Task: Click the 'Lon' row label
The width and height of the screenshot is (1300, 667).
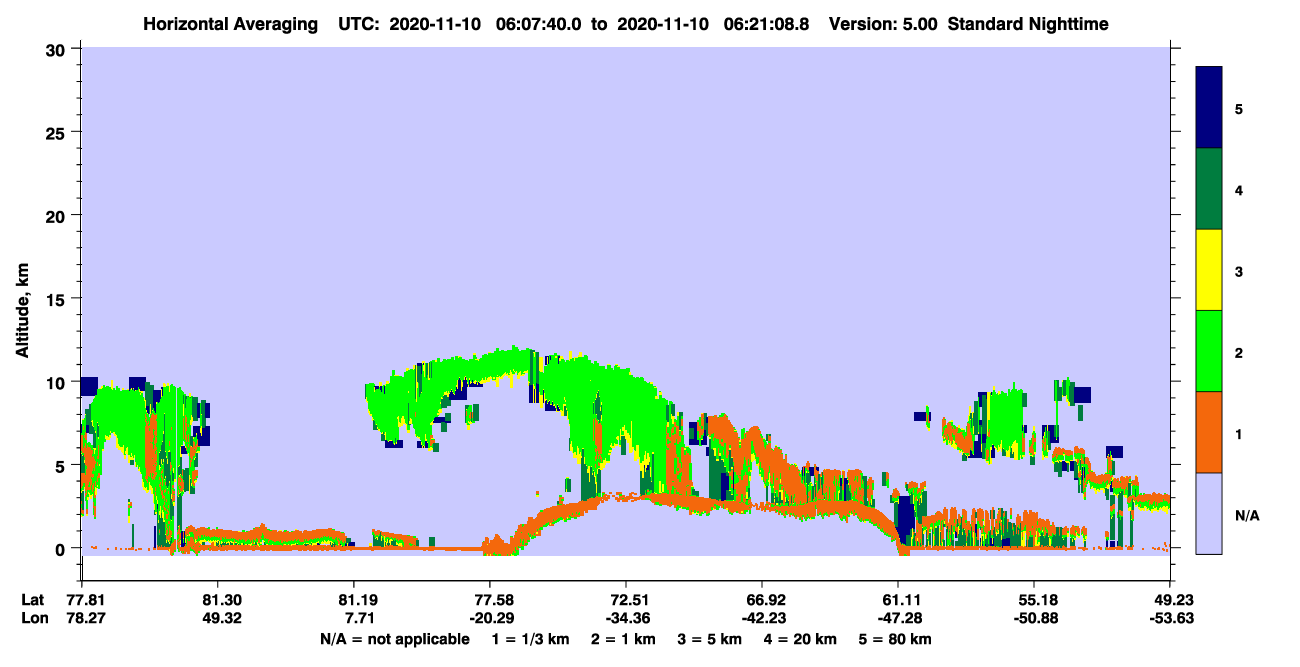Action: (x=33, y=618)
